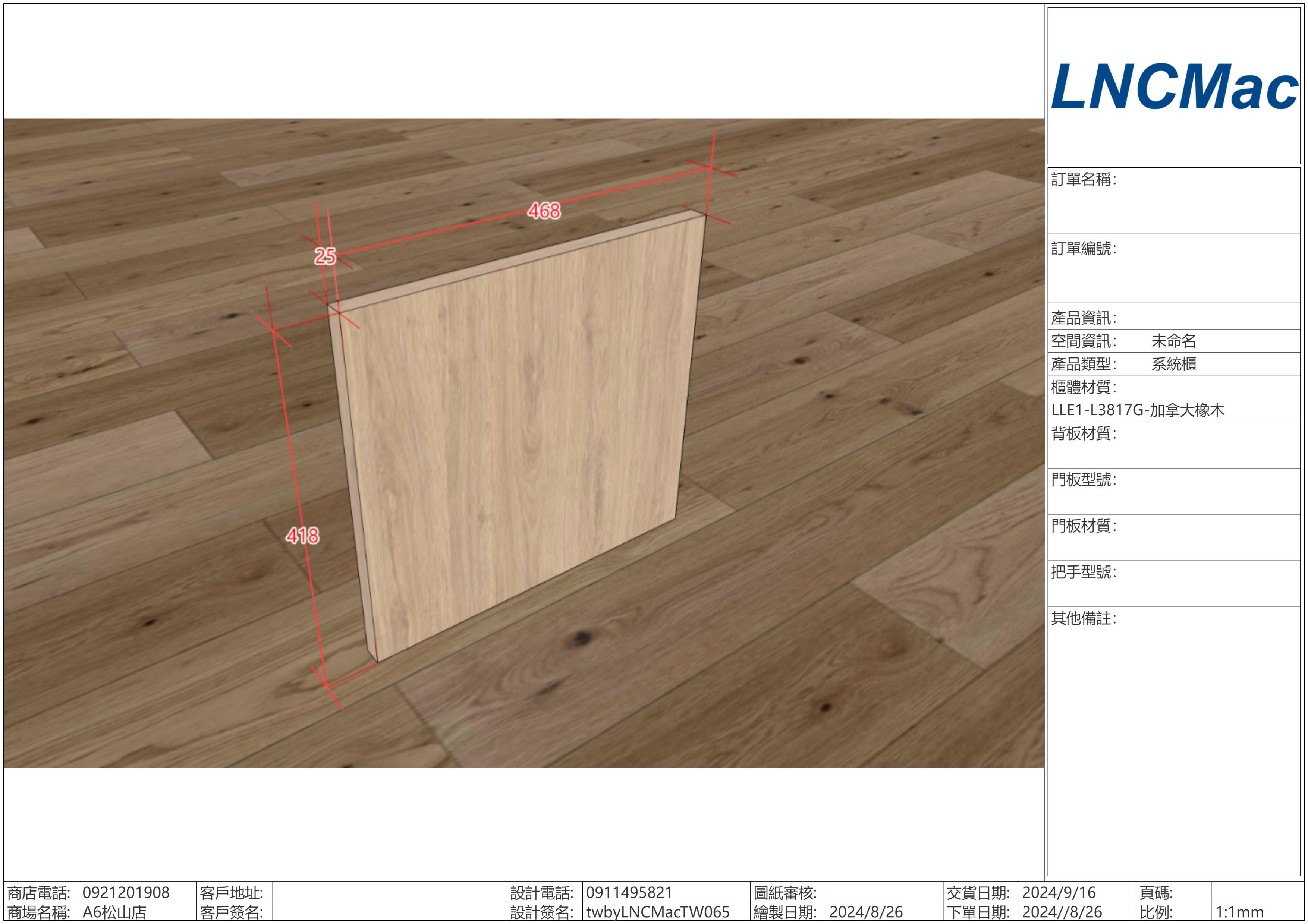Click the 把手型號 label
This screenshot has width=1308, height=924.
(x=1084, y=572)
